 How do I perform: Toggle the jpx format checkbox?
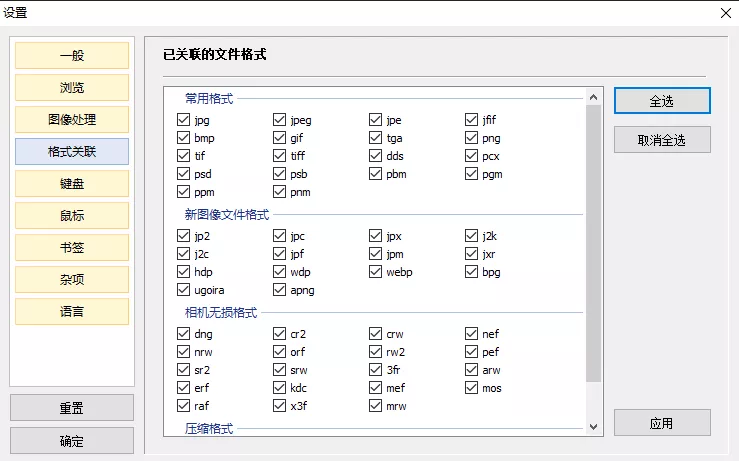coord(376,236)
